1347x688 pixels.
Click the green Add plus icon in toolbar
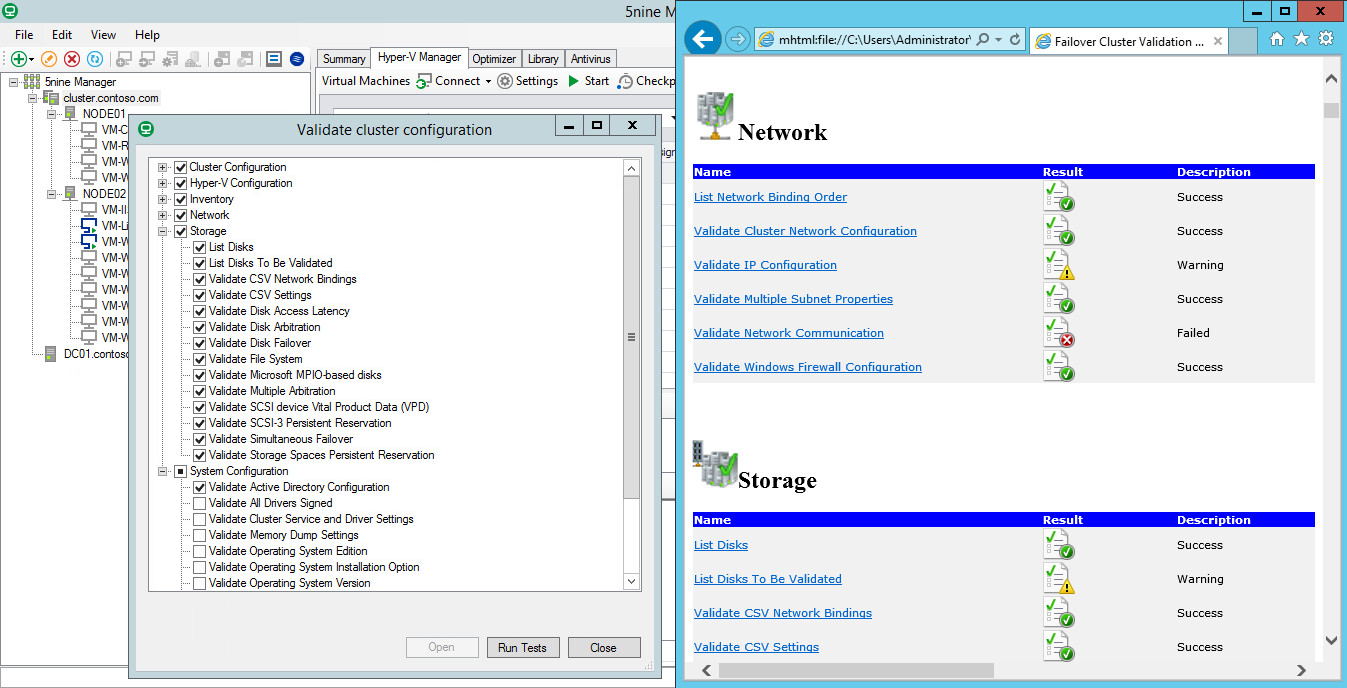coord(19,59)
